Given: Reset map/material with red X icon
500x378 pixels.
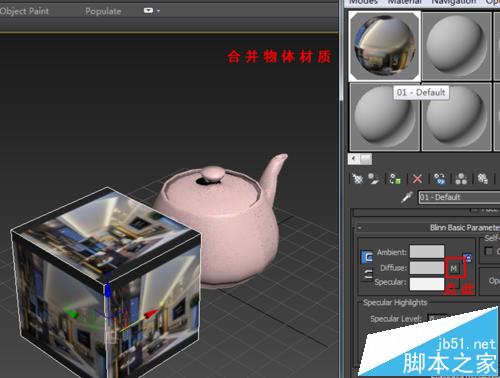Looking at the screenshot, I should [x=417, y=179].
